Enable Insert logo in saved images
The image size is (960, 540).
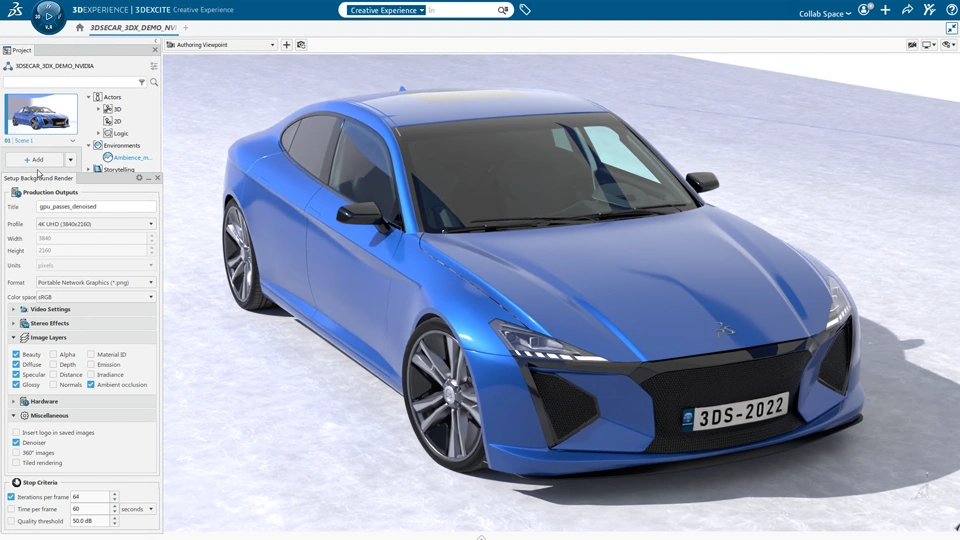click(x=16, y=432)
